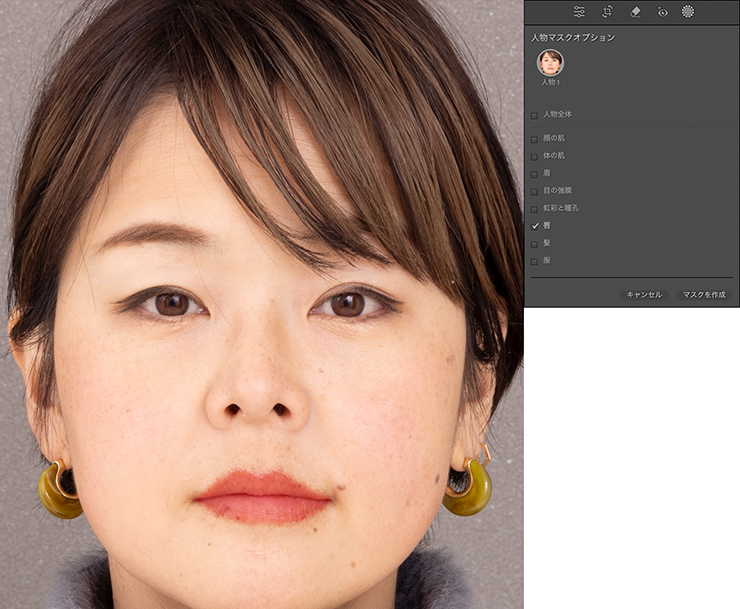Select the Healing eraser tool
The width and height of the screenshot is (740, 609).
pyautogui.click(x=634, y=12)
